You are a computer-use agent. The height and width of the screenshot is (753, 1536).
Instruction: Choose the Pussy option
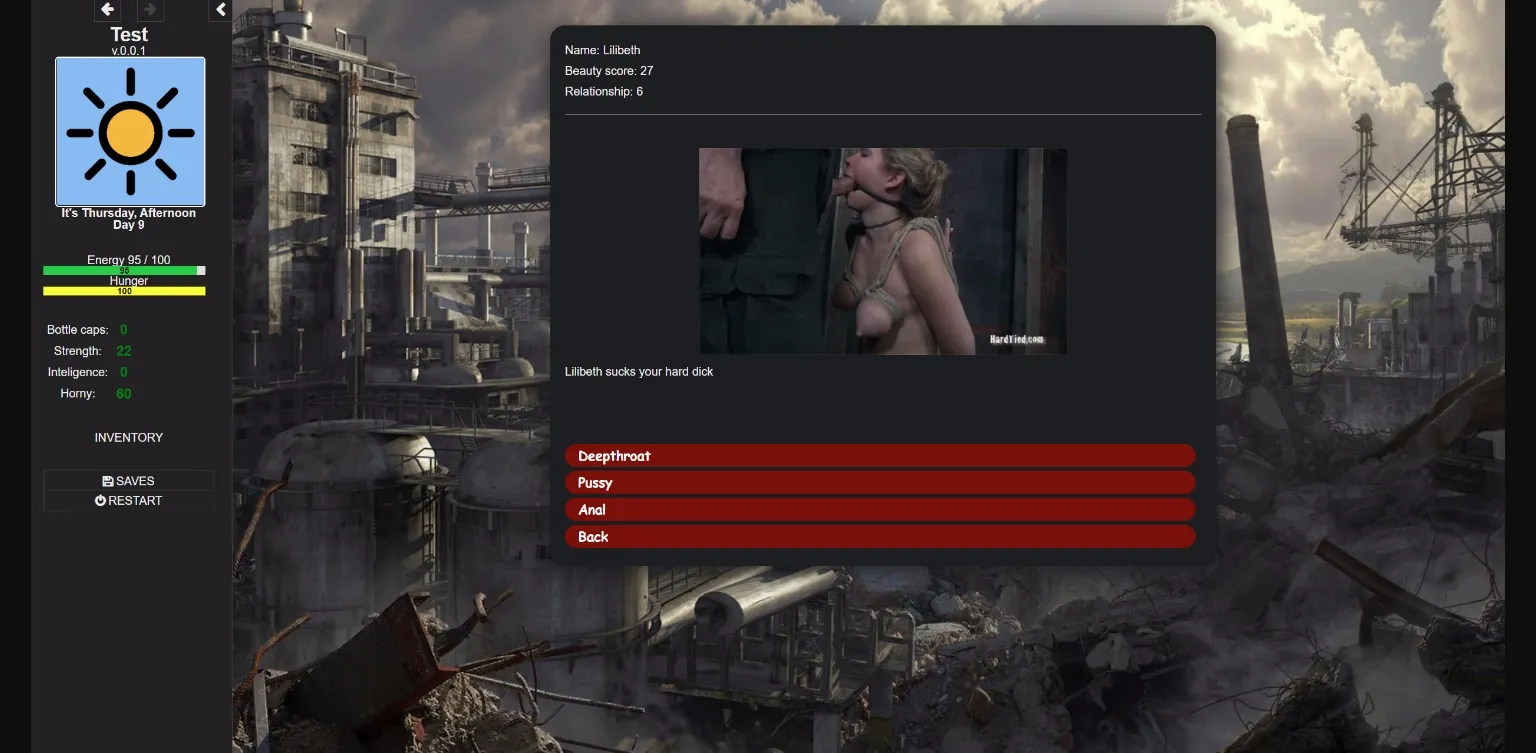pos(880,482)
